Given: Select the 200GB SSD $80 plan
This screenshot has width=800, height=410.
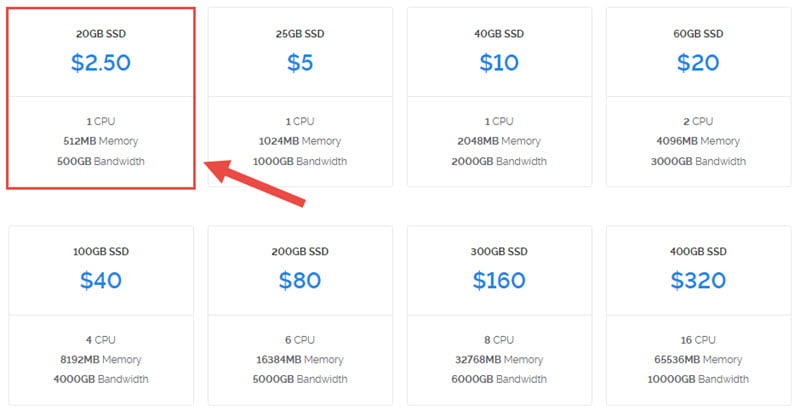Looking at the screenshot, I should [x=300, y=316].
